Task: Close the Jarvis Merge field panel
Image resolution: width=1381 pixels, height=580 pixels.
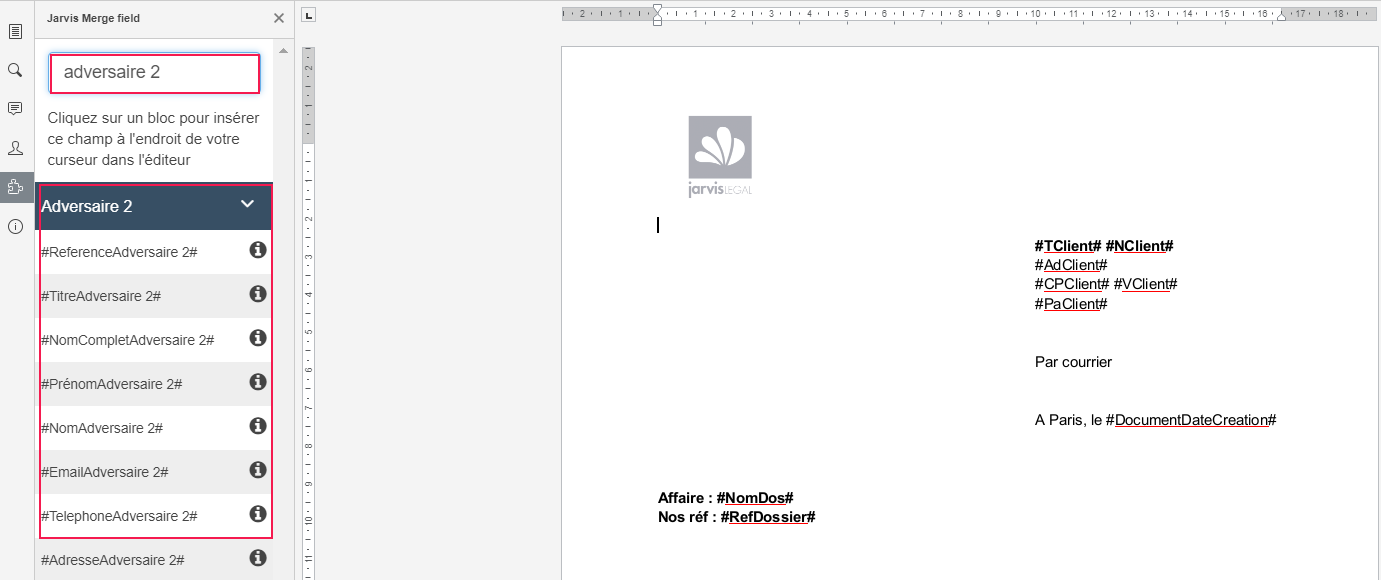Action: 279,18
